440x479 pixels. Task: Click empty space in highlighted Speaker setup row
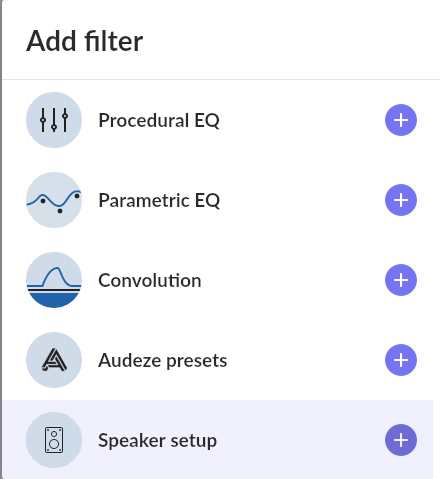pos(300,440)
